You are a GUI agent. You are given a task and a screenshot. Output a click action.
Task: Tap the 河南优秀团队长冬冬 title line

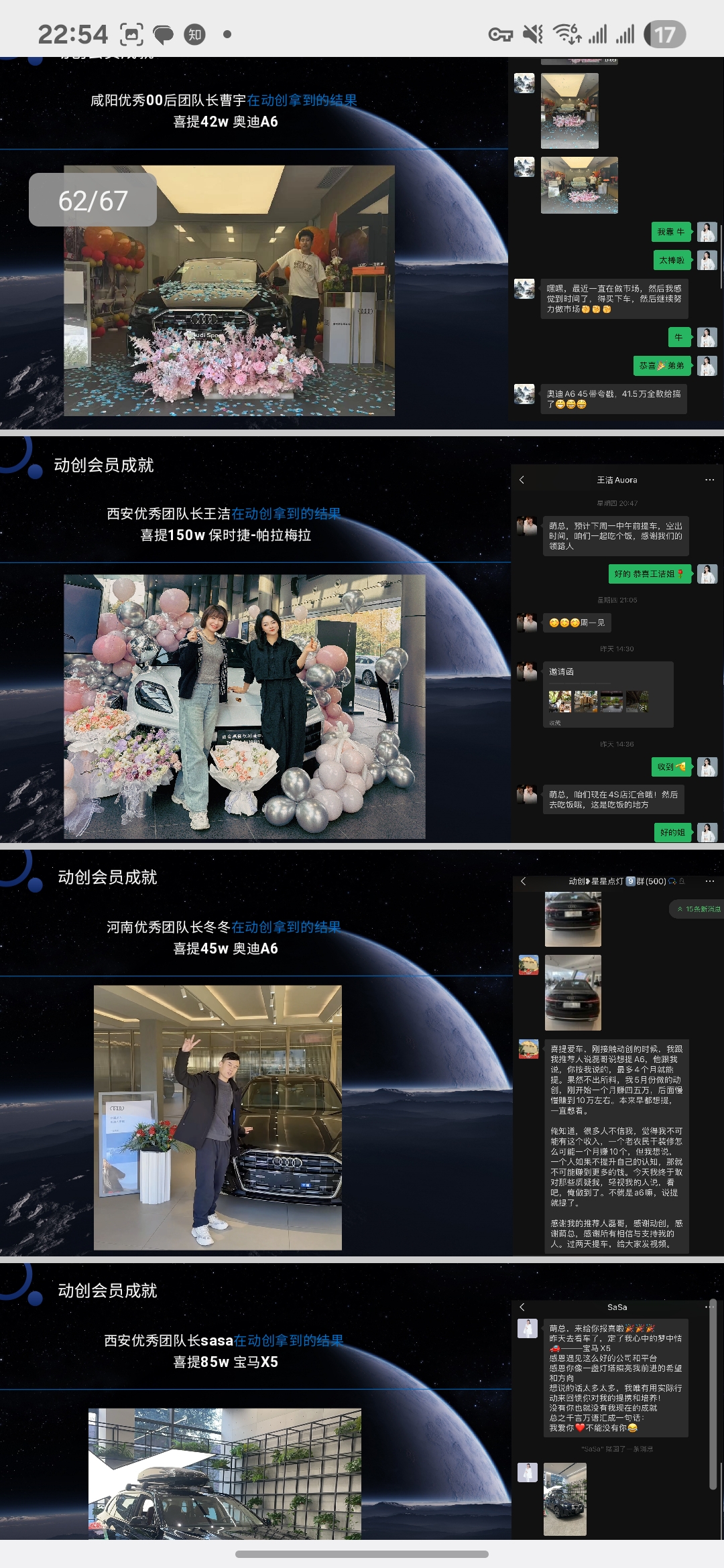[223, 927]
